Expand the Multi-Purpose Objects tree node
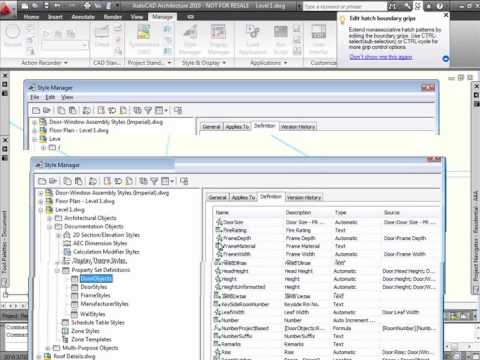480x360 pixels. [48, 348]
